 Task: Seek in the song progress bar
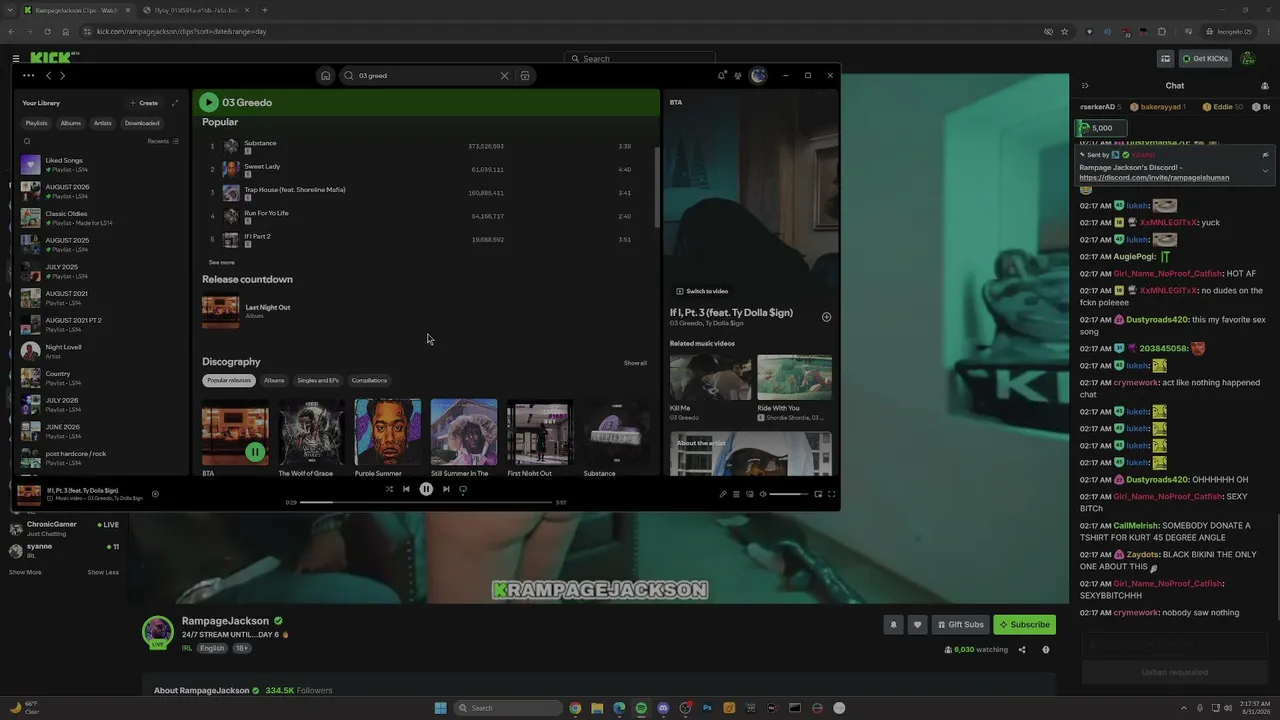(426, 502)
